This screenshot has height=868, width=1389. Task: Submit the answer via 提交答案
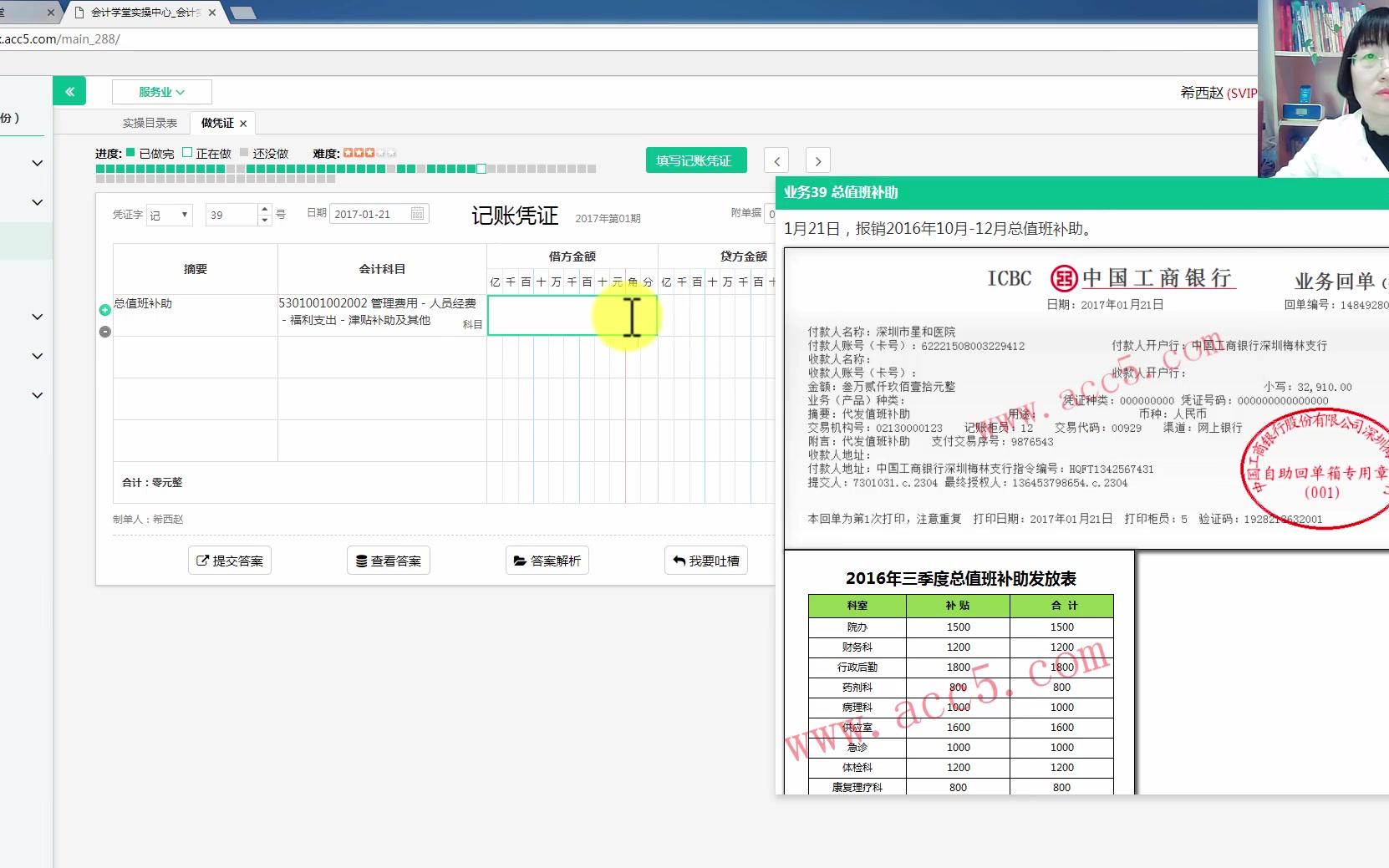(x=229, y=561)
